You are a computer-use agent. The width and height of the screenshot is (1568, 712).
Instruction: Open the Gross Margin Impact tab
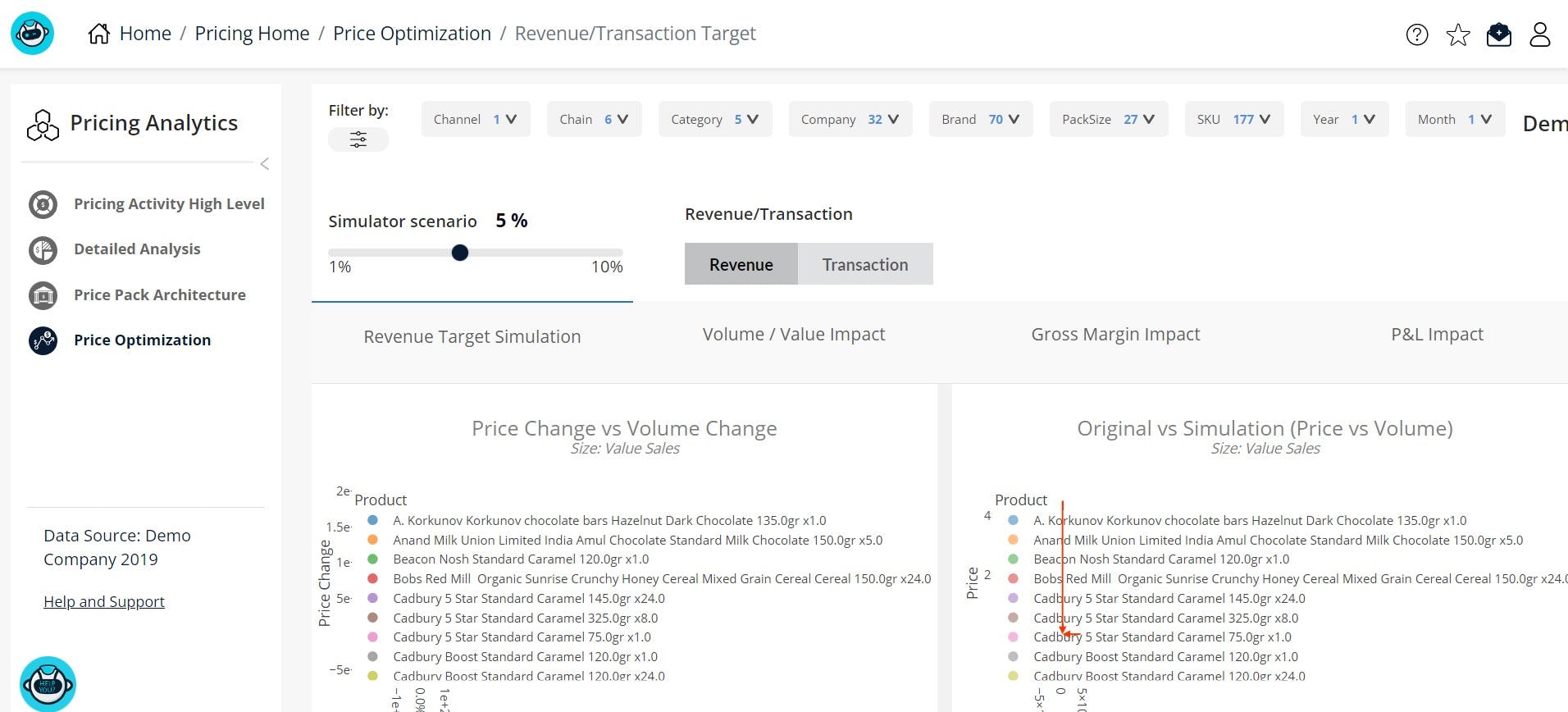click(x=1114, y=335)
